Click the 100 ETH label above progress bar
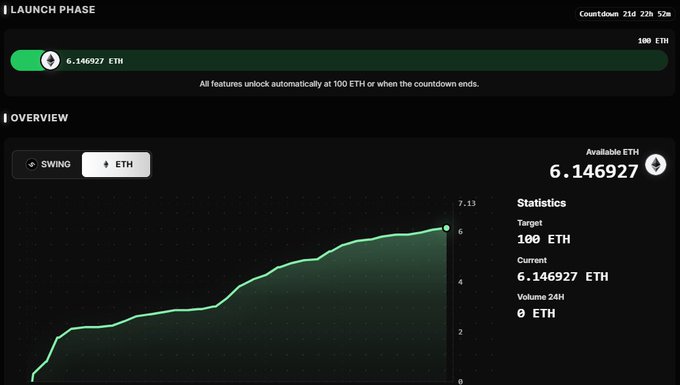 point(653,41)
